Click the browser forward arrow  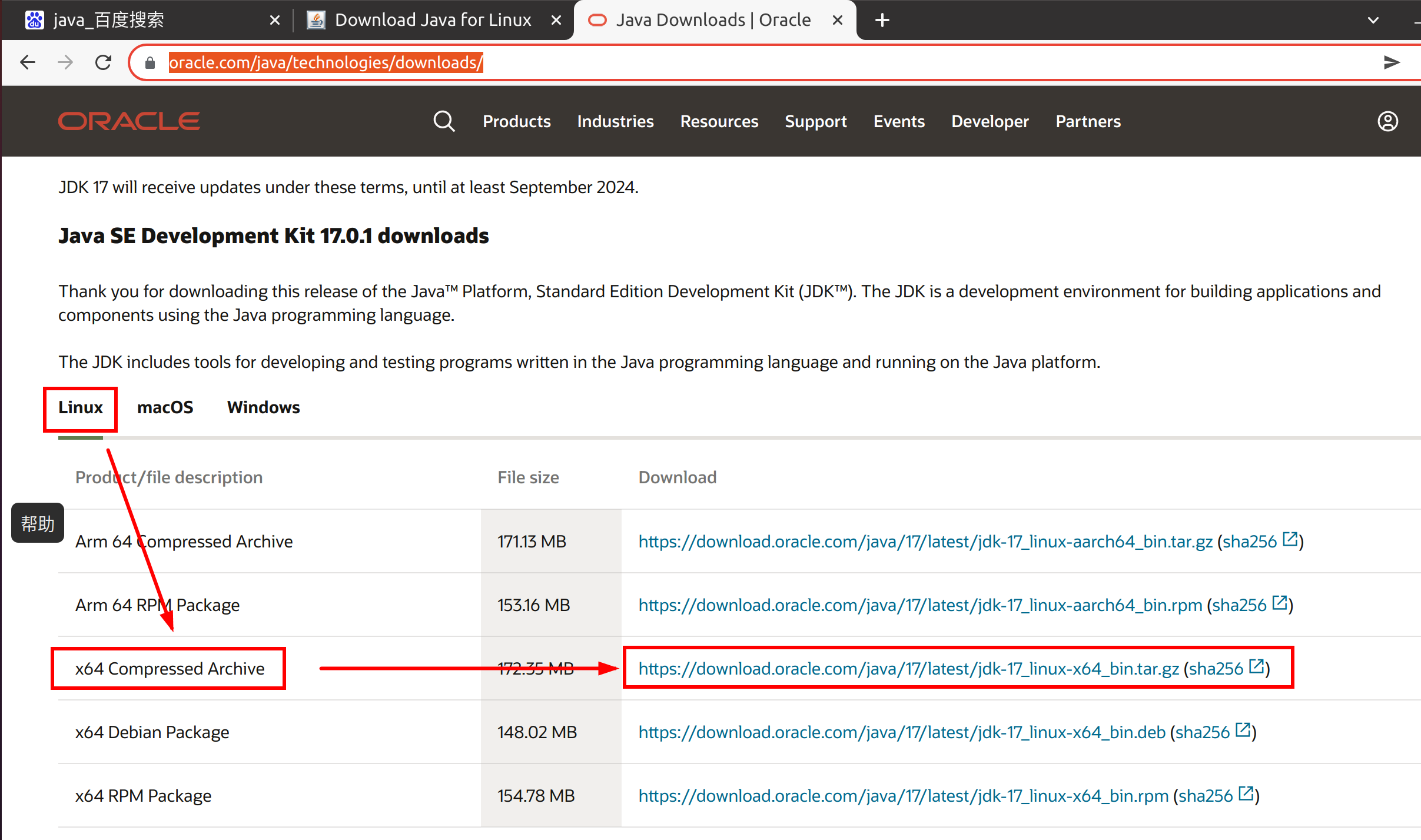tap(65, 62)
